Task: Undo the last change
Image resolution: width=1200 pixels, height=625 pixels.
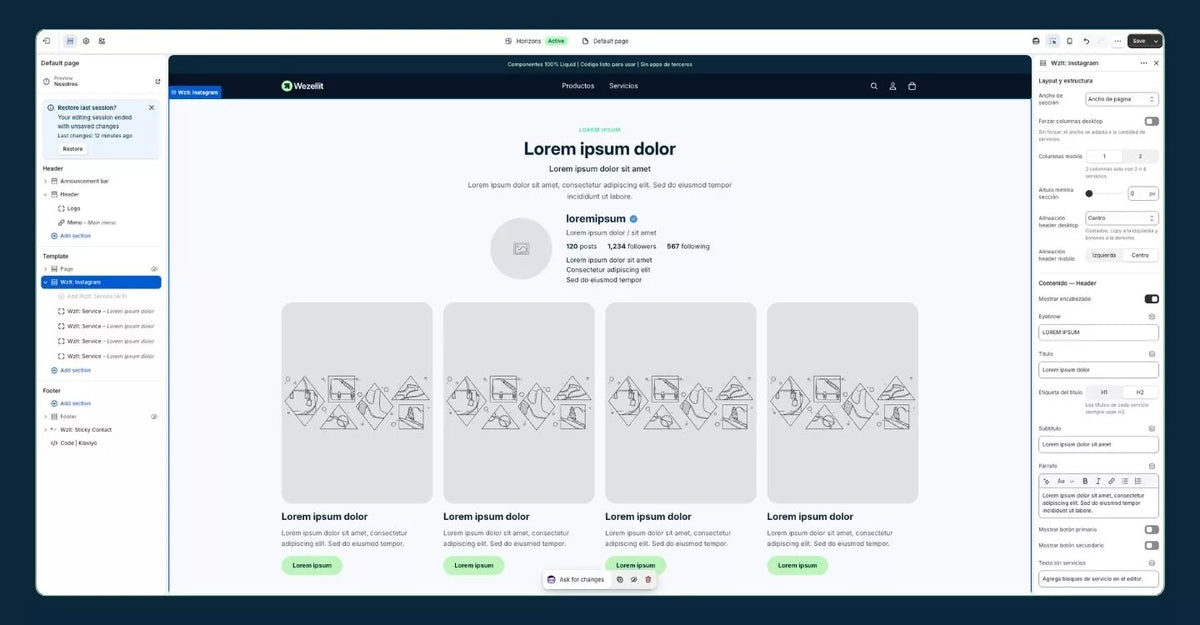Action: pyautogui.click(x=1086, y=41)
